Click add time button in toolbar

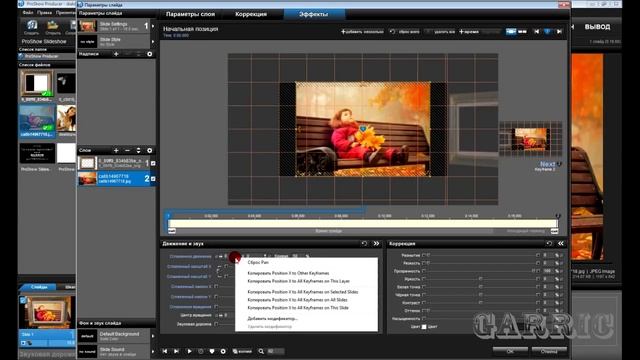469,31
